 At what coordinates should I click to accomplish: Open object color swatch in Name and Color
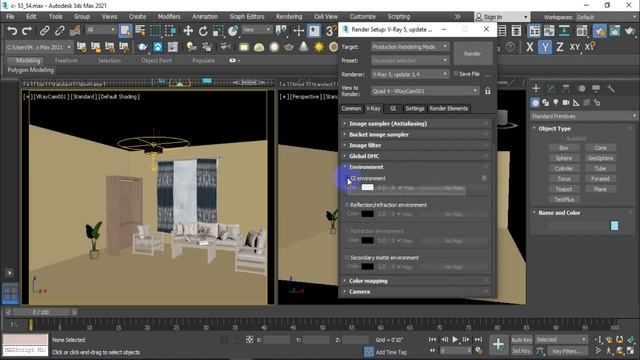(x=614, y=226)
